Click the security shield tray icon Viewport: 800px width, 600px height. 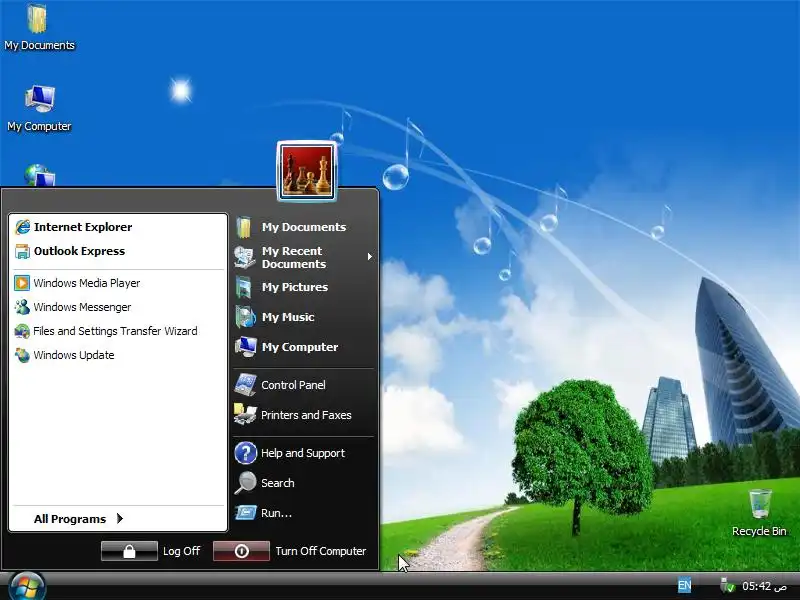click(727, 586)
